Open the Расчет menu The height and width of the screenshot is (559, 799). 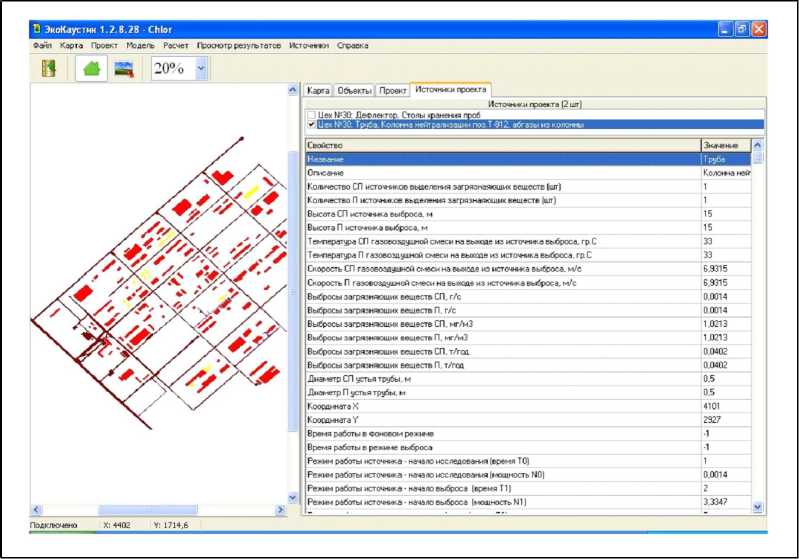[176, 45]
